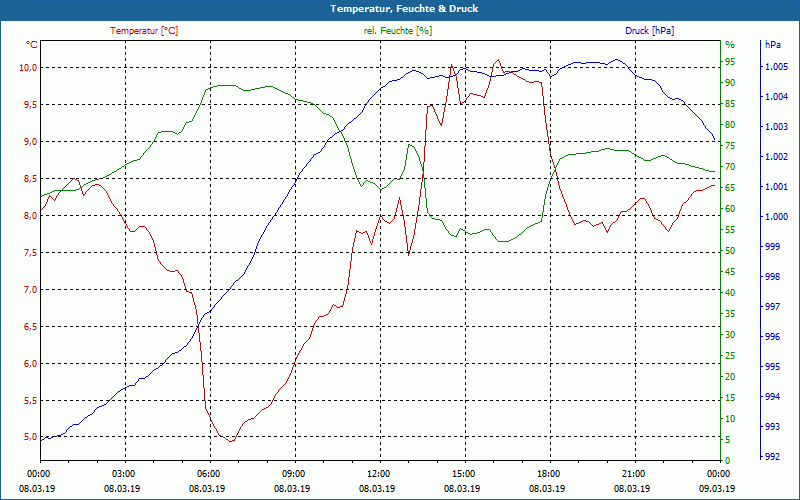The image size is (800, 500).
Task: Click the '03:00' time axis label
Action: click(x=122, y=474)
